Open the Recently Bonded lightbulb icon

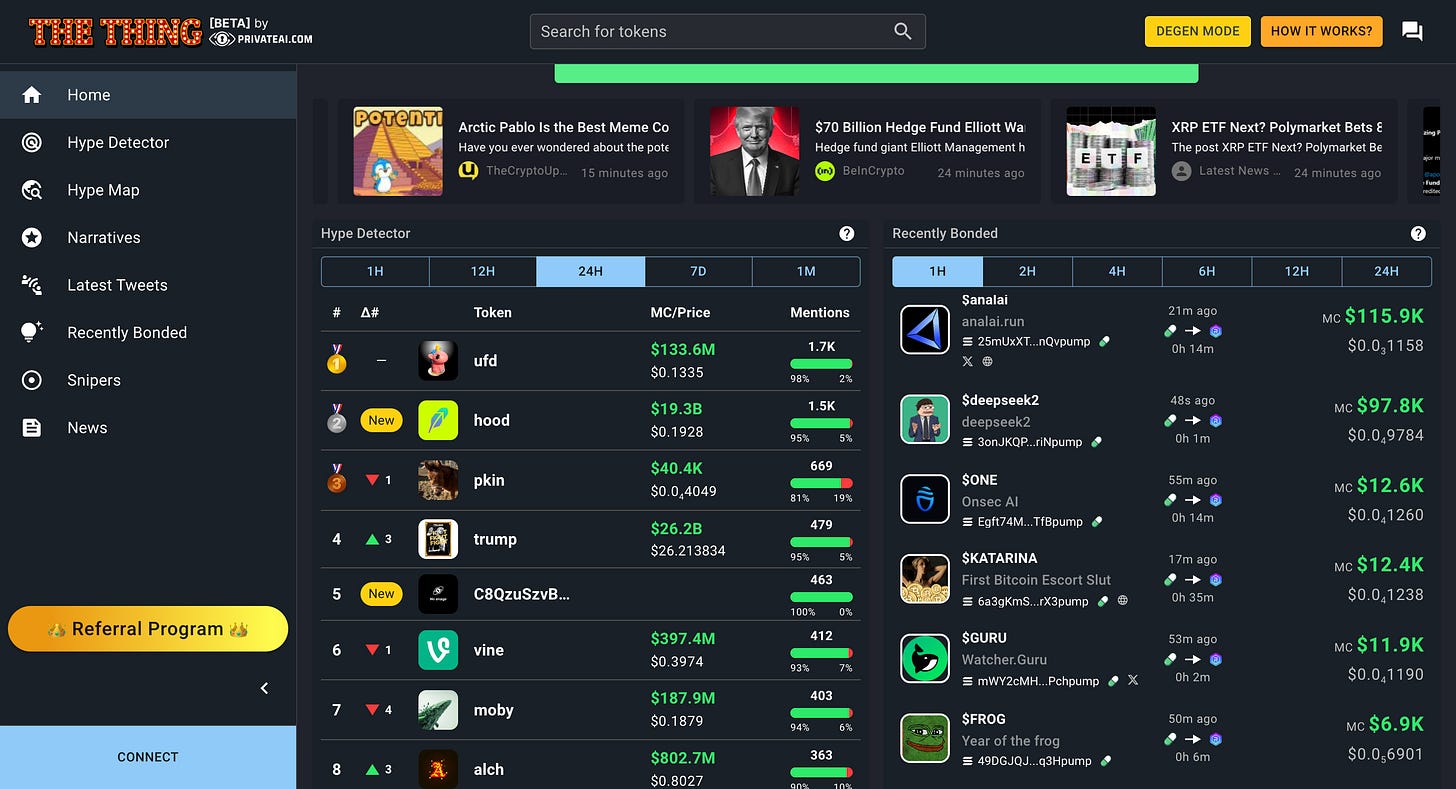[32, 333]
